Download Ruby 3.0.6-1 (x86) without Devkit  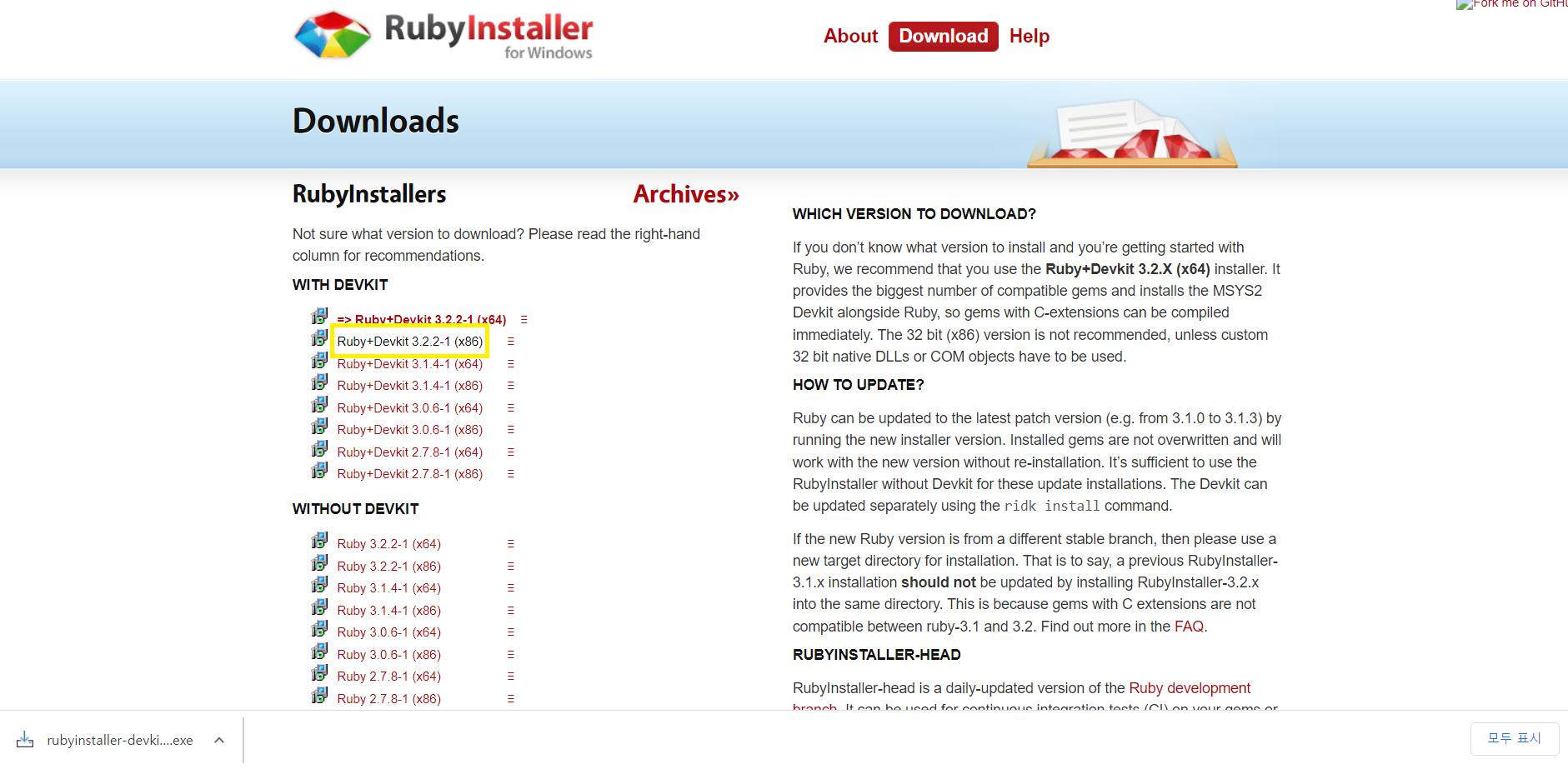click(389, 655)
